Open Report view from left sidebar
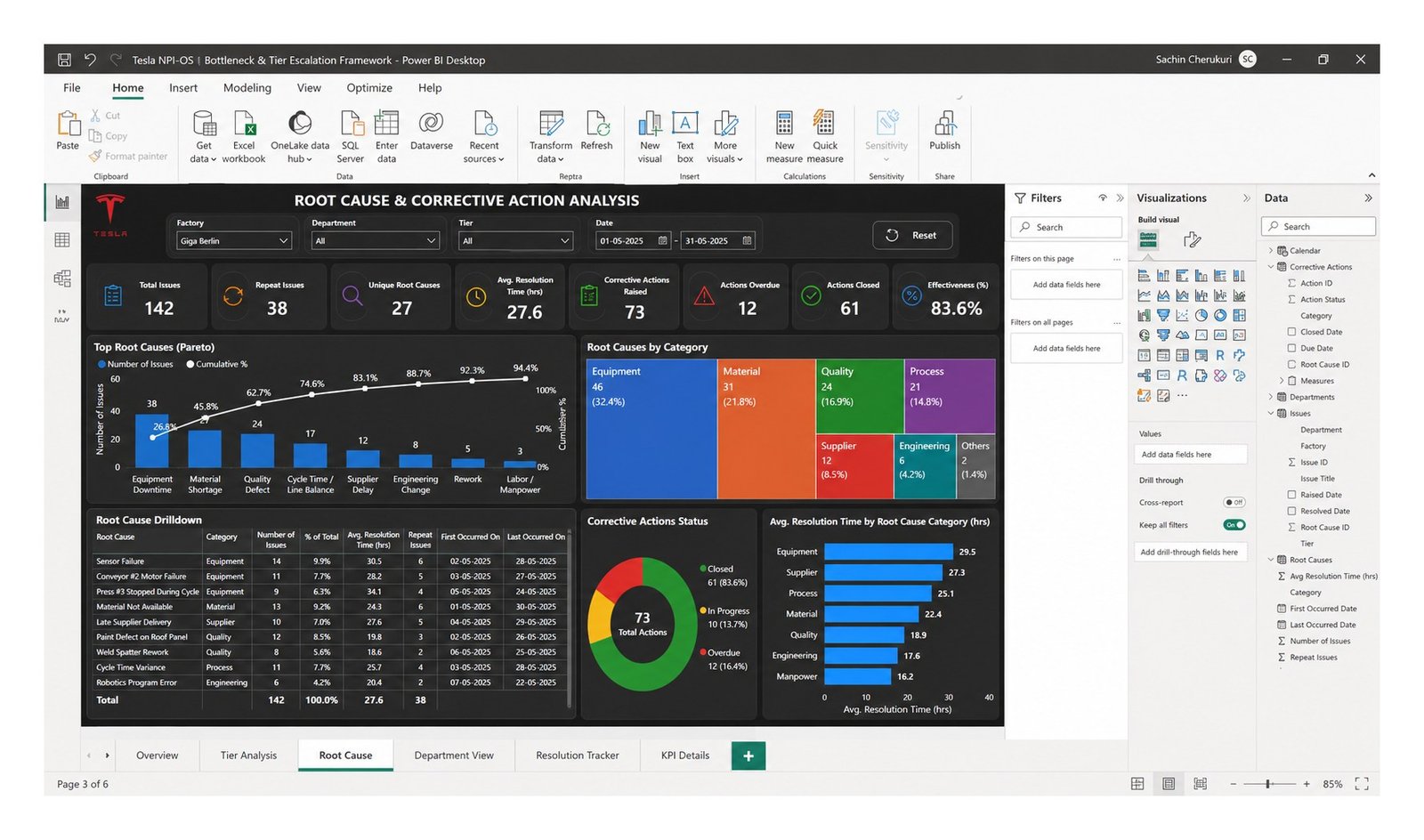 coord(62,202)
